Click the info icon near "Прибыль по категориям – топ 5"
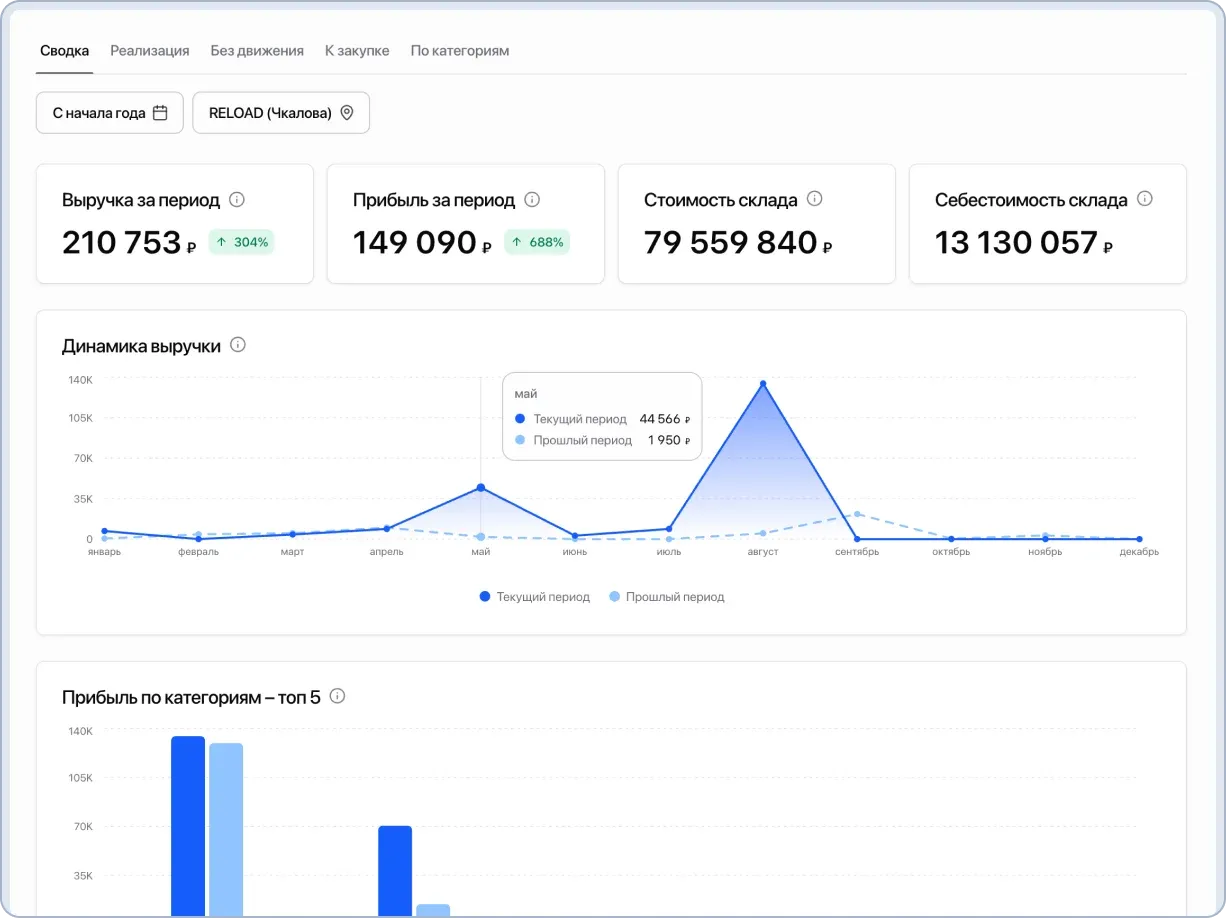The height and width of the screenshot is (918, 1226). (x=337, y=696)
